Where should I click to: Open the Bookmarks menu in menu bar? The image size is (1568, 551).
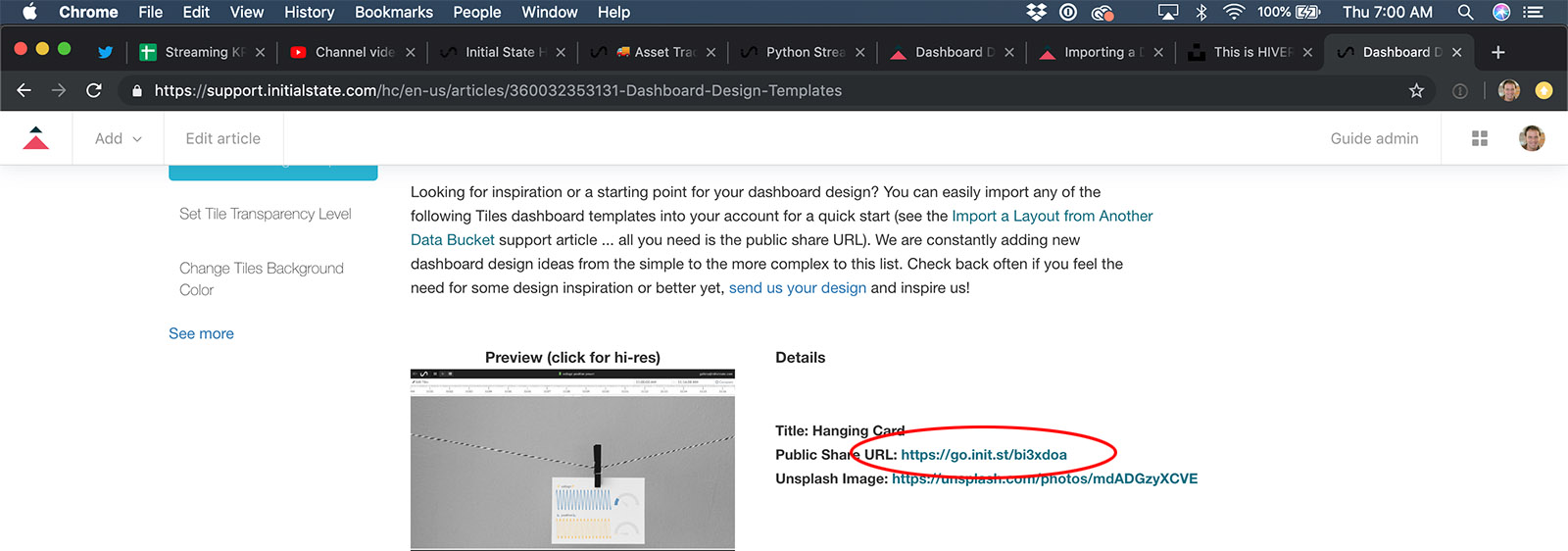393,12
